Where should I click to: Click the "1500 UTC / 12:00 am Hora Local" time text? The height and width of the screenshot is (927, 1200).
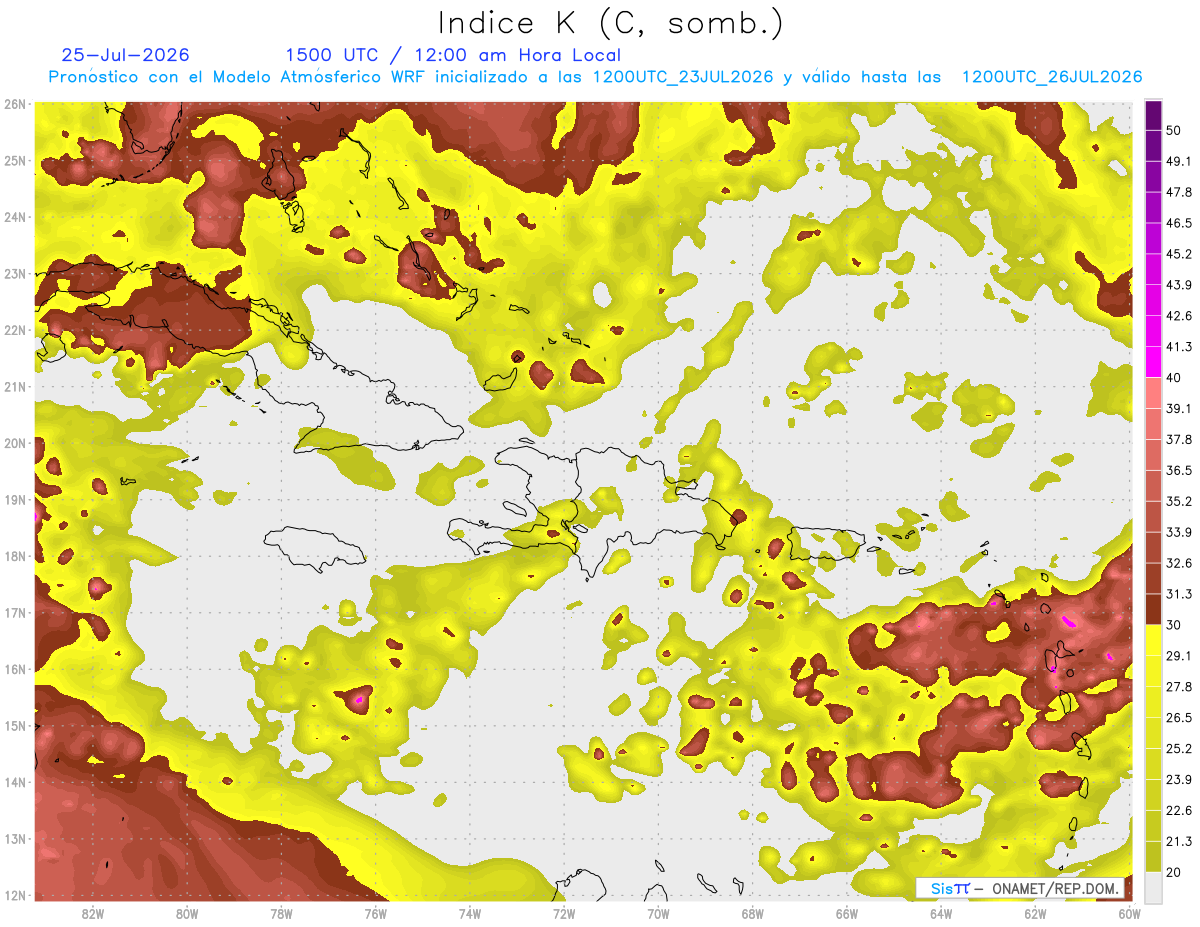[453, 55]
